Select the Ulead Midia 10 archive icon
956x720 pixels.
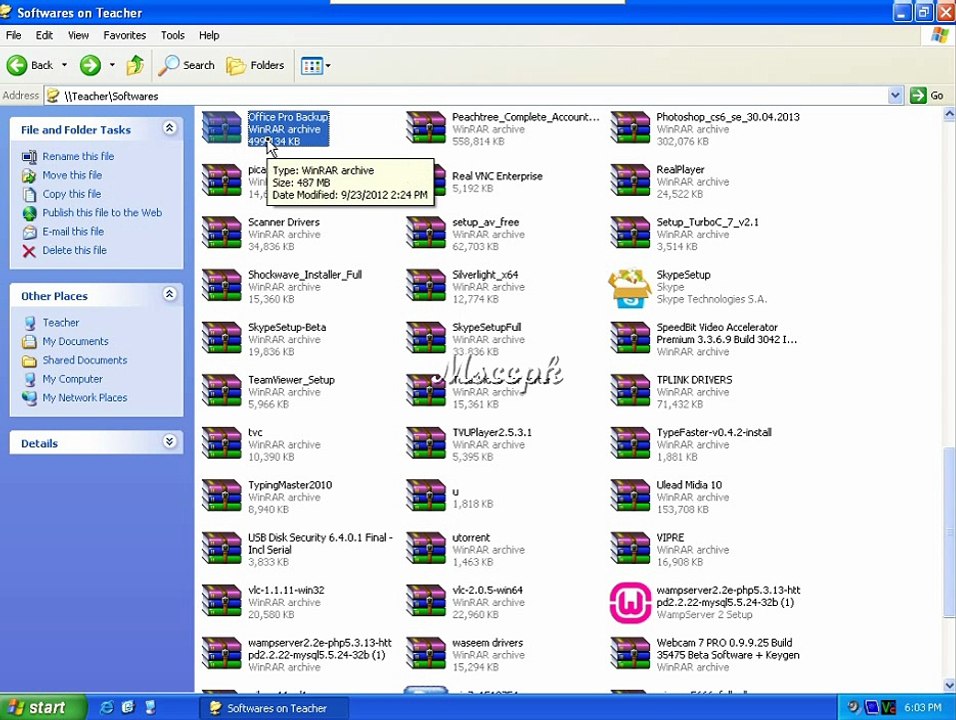[x=630, y=494]
